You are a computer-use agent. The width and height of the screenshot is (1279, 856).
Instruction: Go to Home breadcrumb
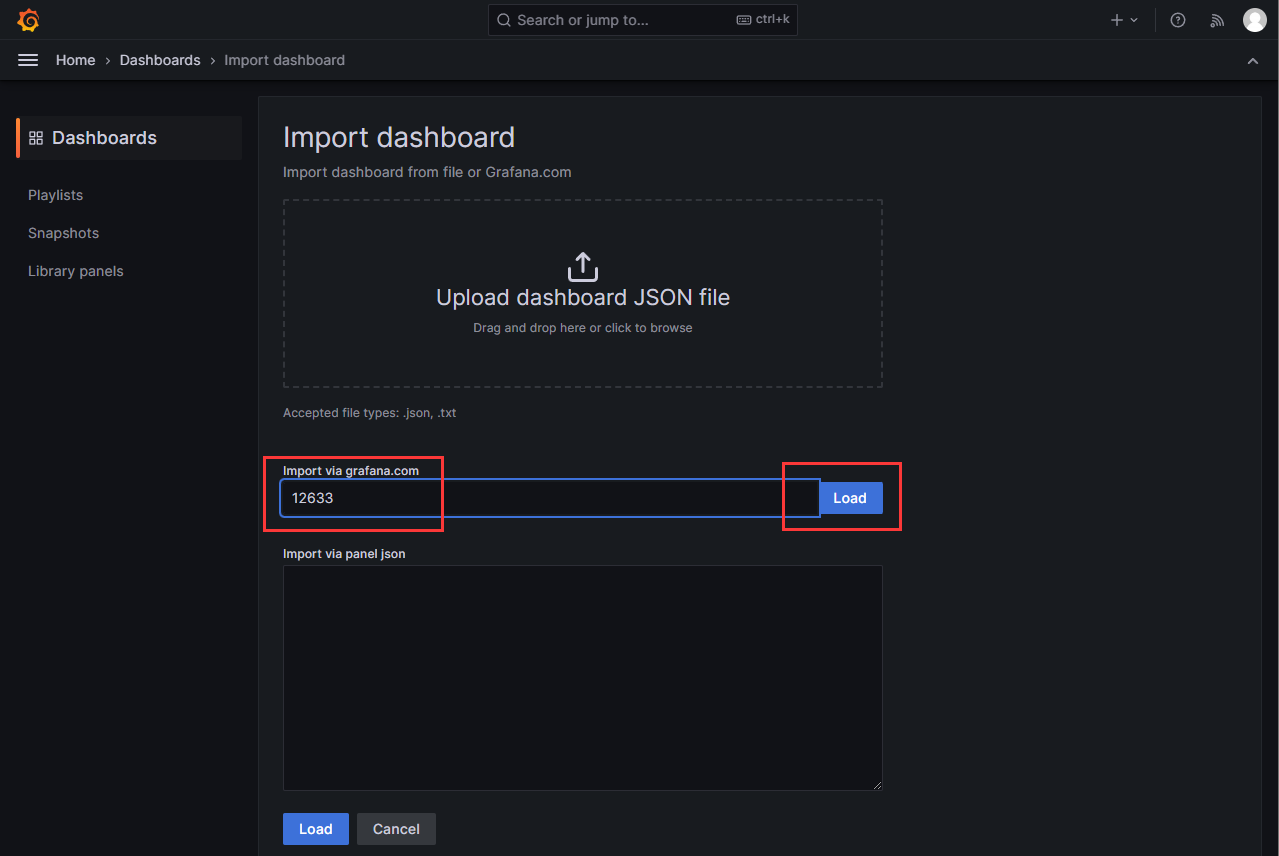point(75,60)
